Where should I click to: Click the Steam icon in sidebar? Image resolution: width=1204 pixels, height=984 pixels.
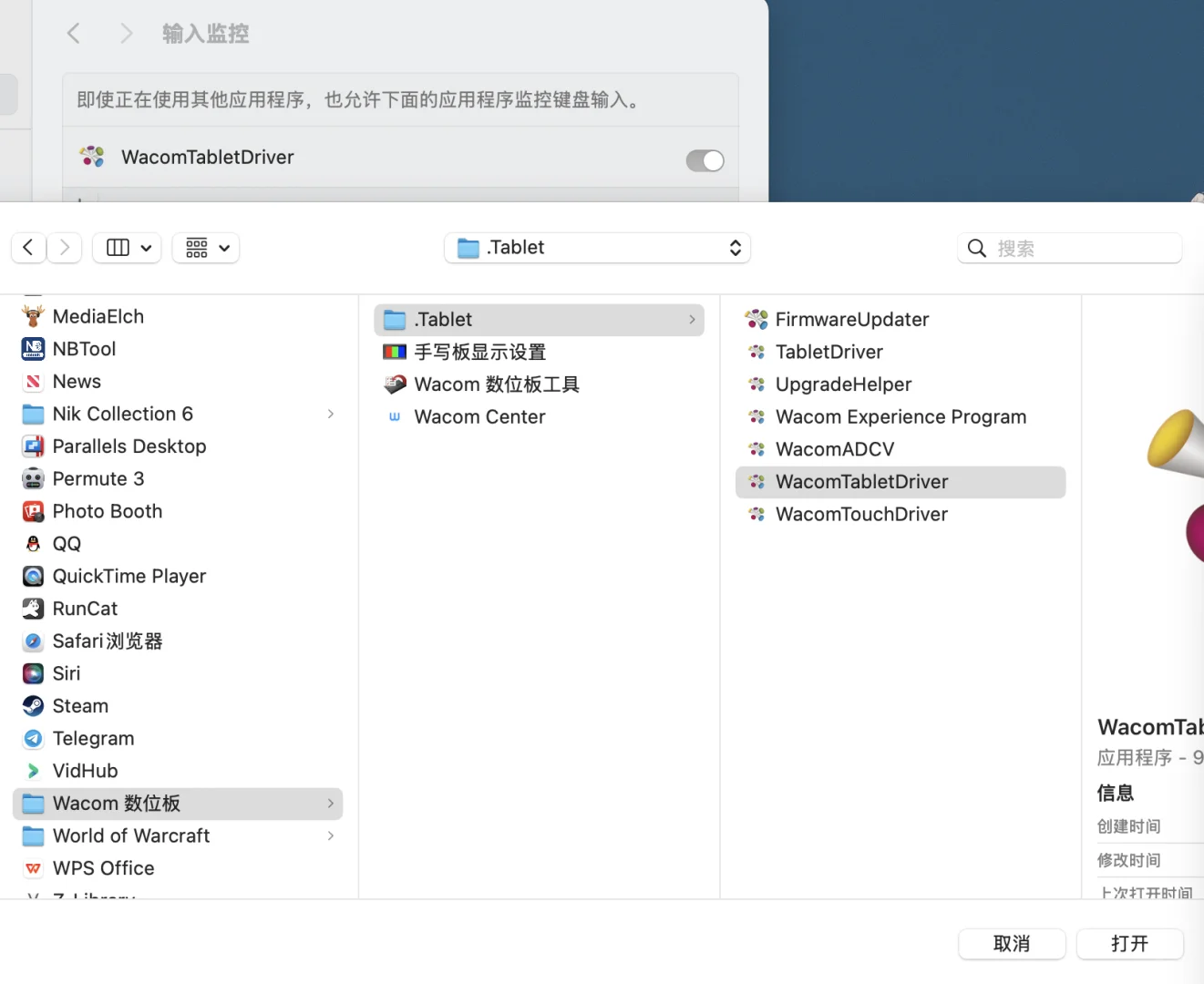tap(33, 705)
